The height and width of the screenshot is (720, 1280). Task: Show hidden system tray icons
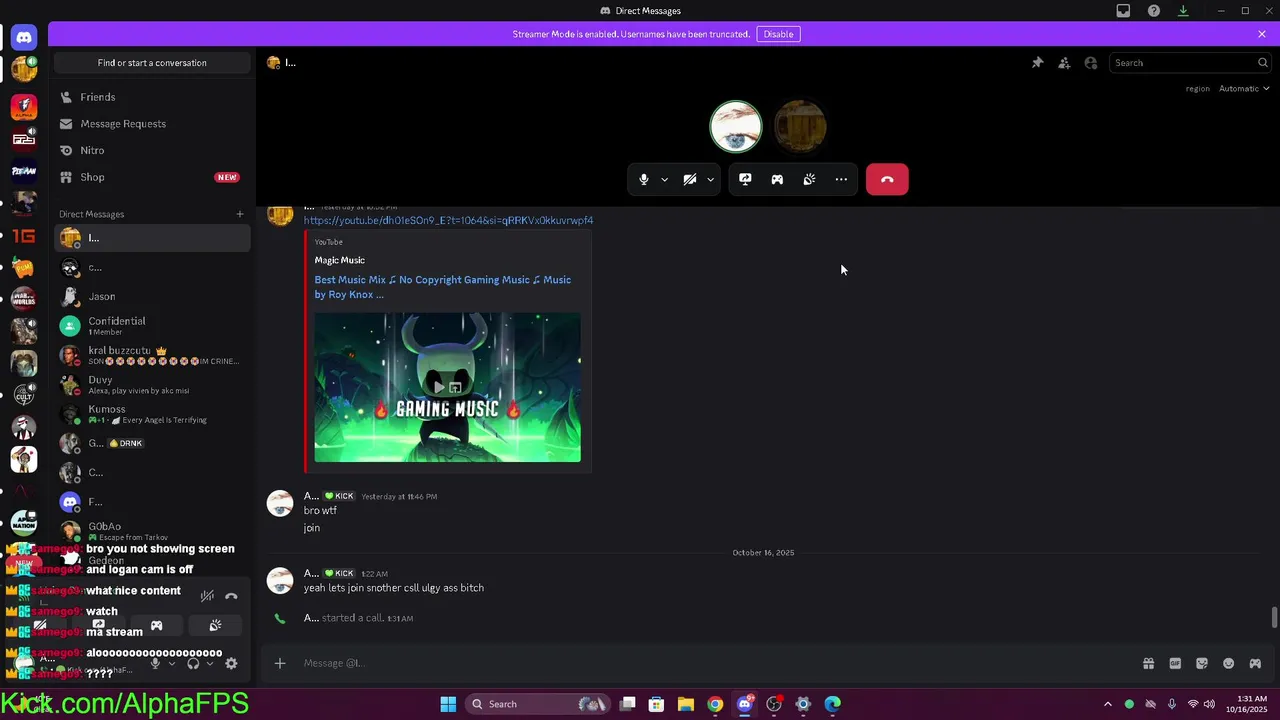pos(1107,704)
